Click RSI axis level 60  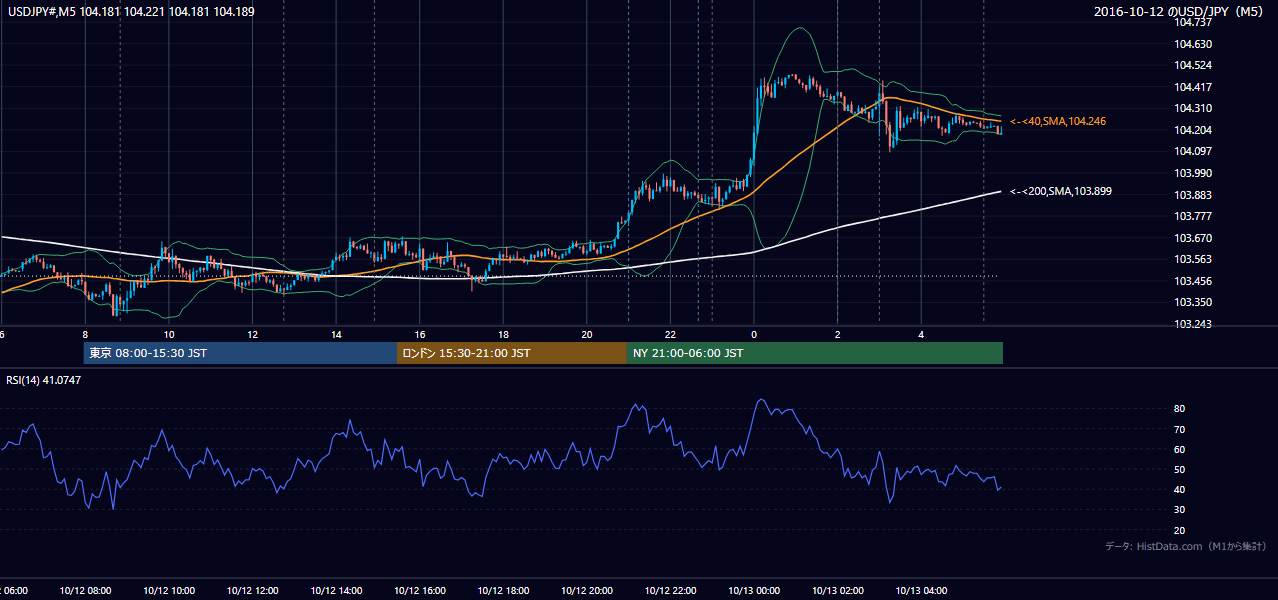coord(1180,450)
